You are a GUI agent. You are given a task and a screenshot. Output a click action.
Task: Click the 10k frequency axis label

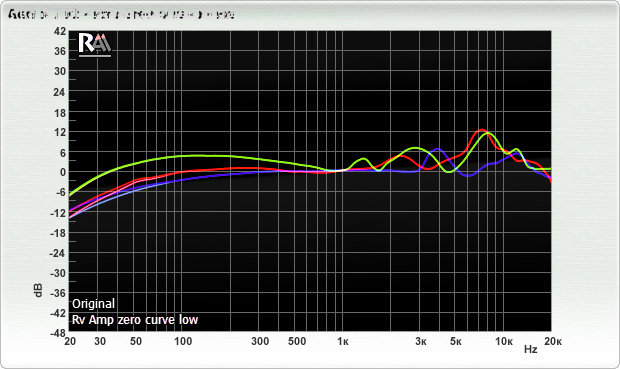[x=504, y=341]
